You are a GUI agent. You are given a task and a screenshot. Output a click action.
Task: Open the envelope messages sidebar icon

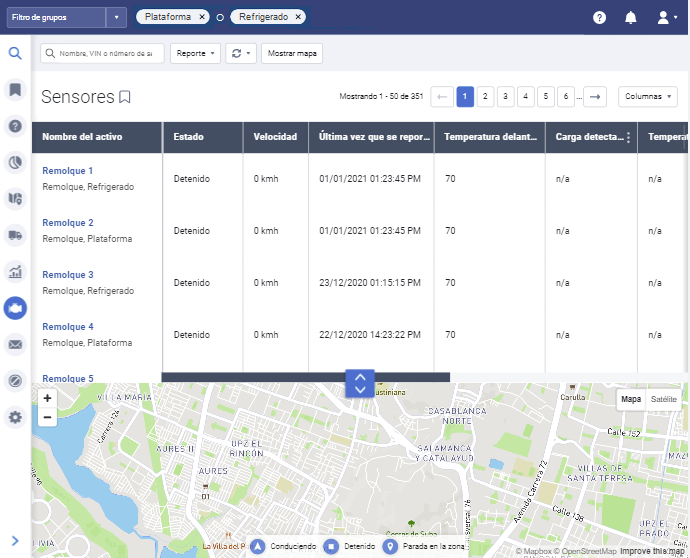(15, 344)
